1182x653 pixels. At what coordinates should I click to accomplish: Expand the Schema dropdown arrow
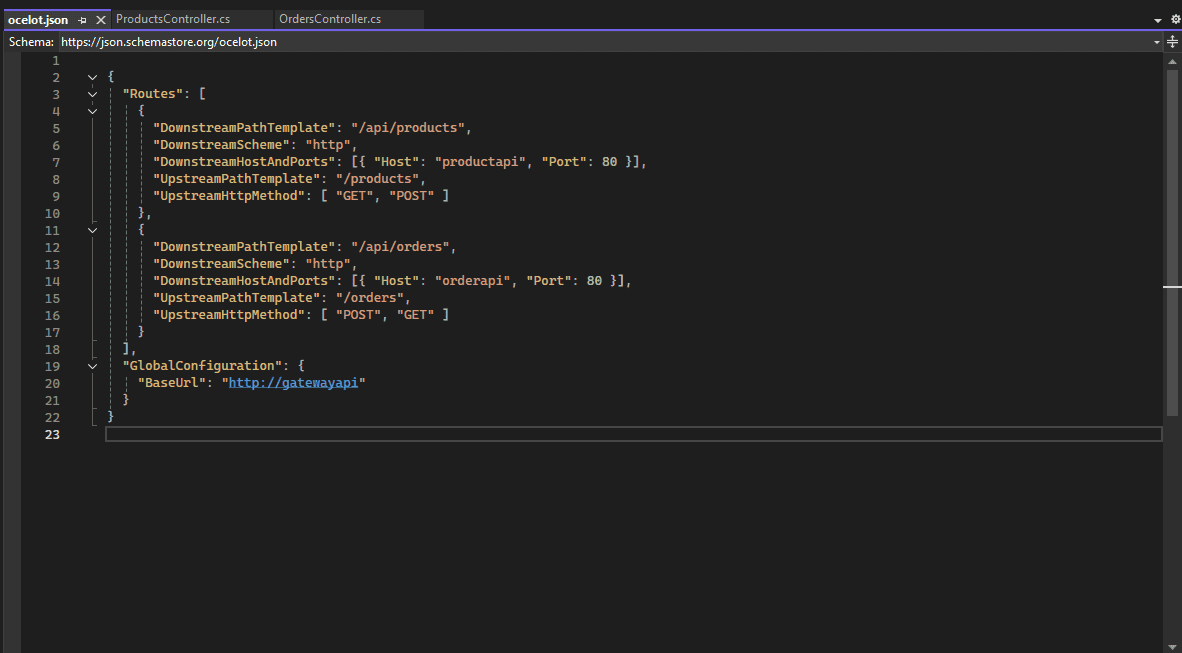1156,42
